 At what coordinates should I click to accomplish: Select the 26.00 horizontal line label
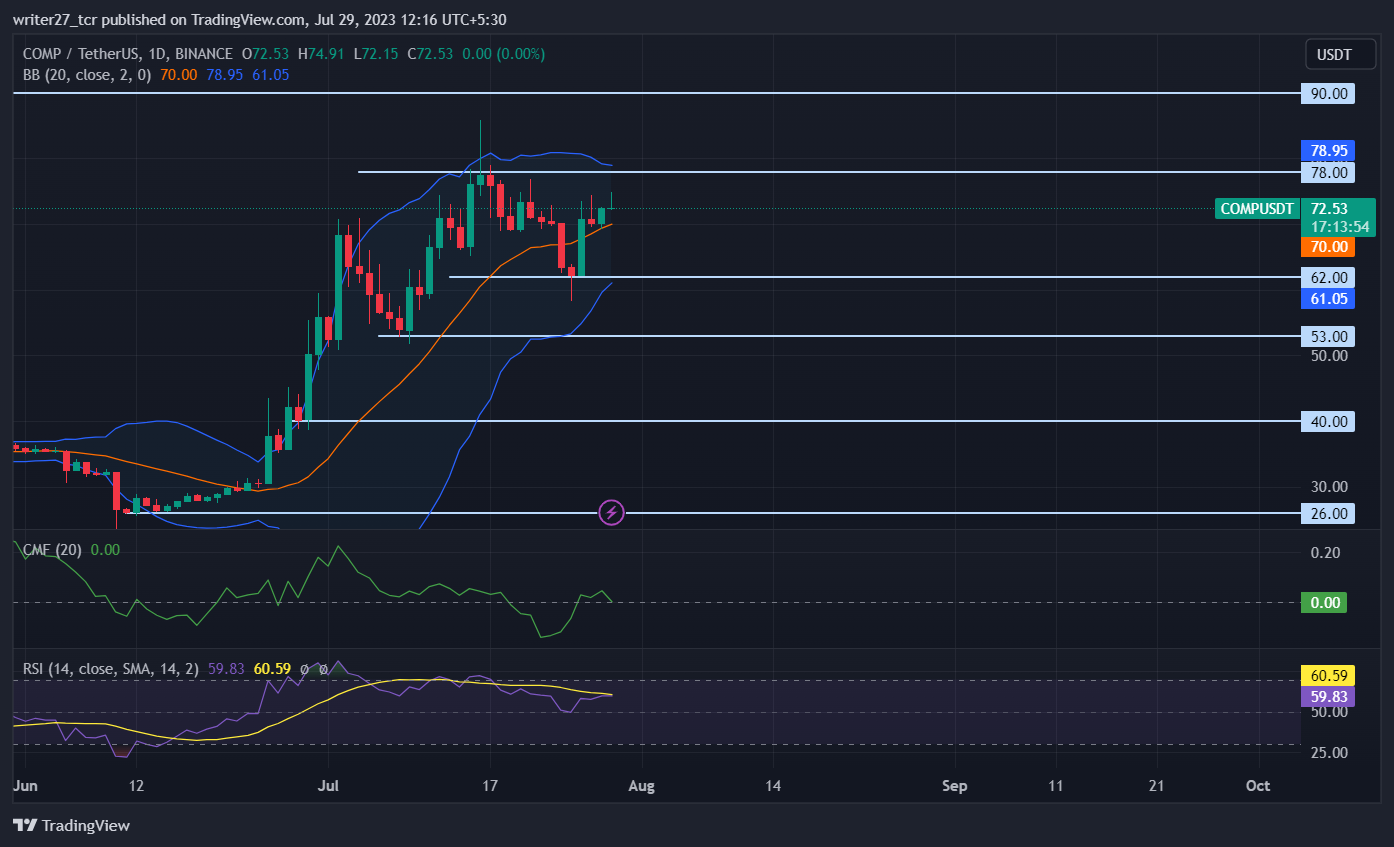1328,514
